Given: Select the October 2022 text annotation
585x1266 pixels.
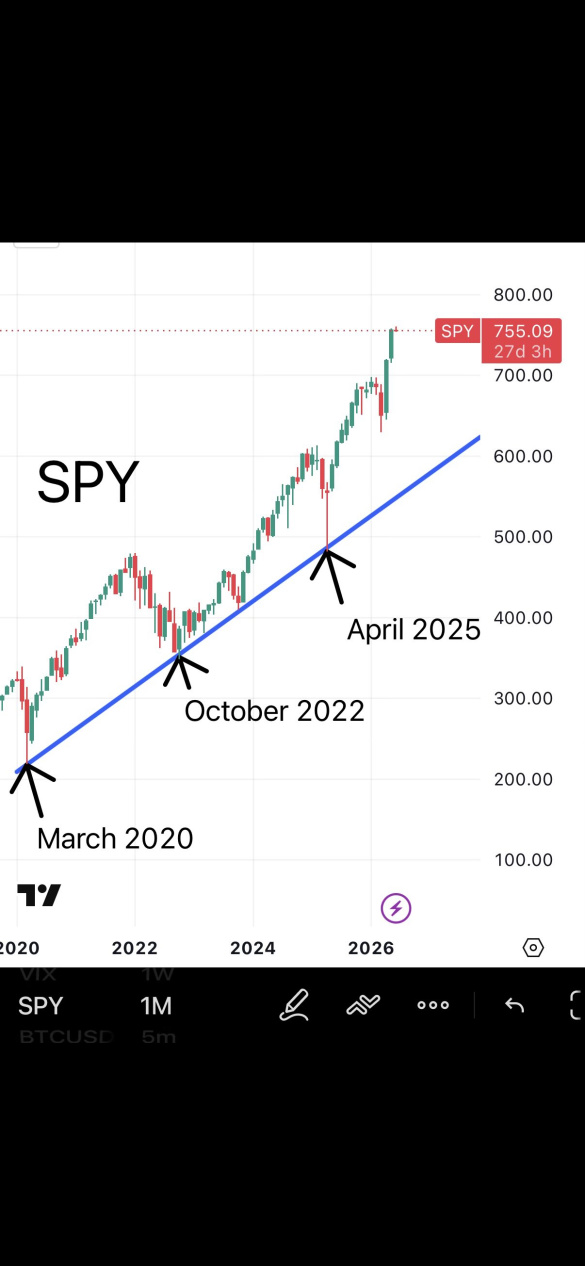Looking at the screenshot, I should pyautogui.click(x=274, y=711).
